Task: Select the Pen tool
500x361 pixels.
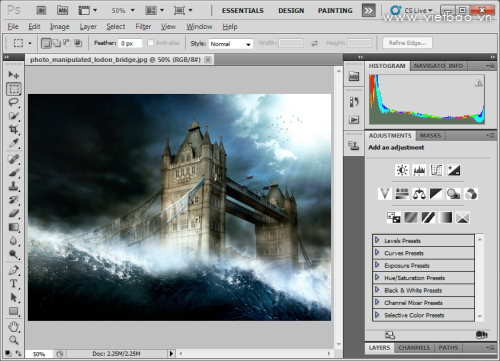Action: coord(13,270)
